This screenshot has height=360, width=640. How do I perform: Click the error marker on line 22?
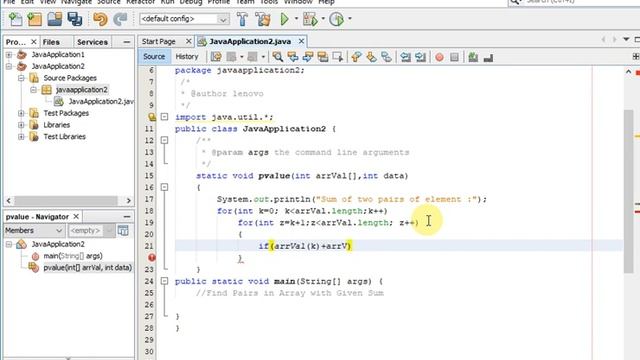(x=152, y=258)
